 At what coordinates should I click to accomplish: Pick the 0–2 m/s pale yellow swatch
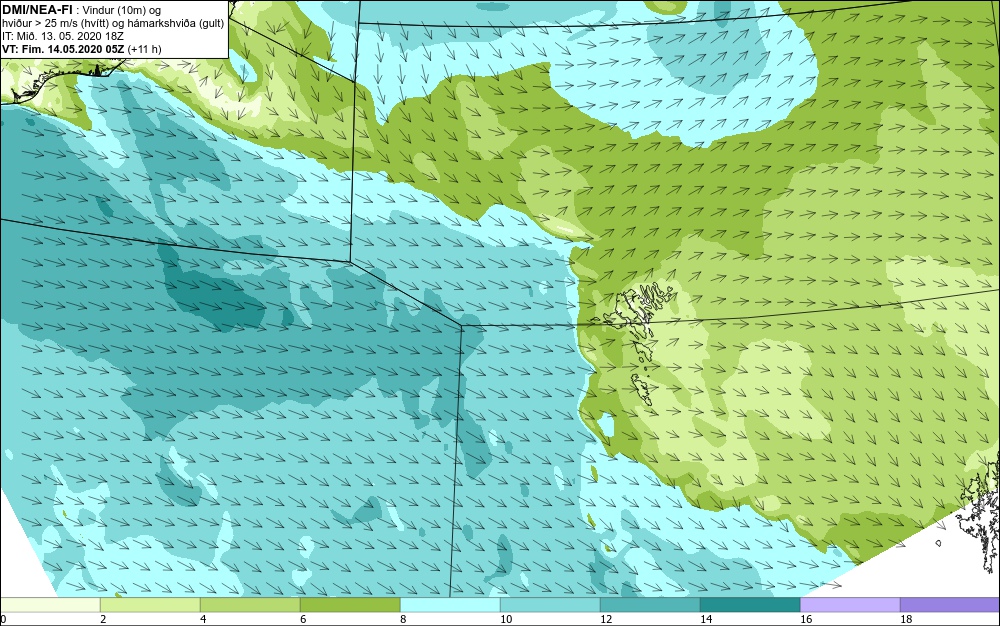(x=50, y=604)
